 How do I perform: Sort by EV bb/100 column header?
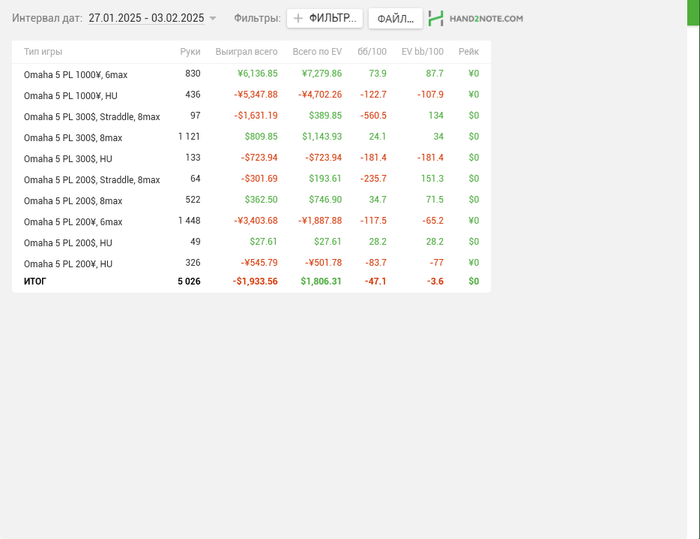click(x=422, y=52)
